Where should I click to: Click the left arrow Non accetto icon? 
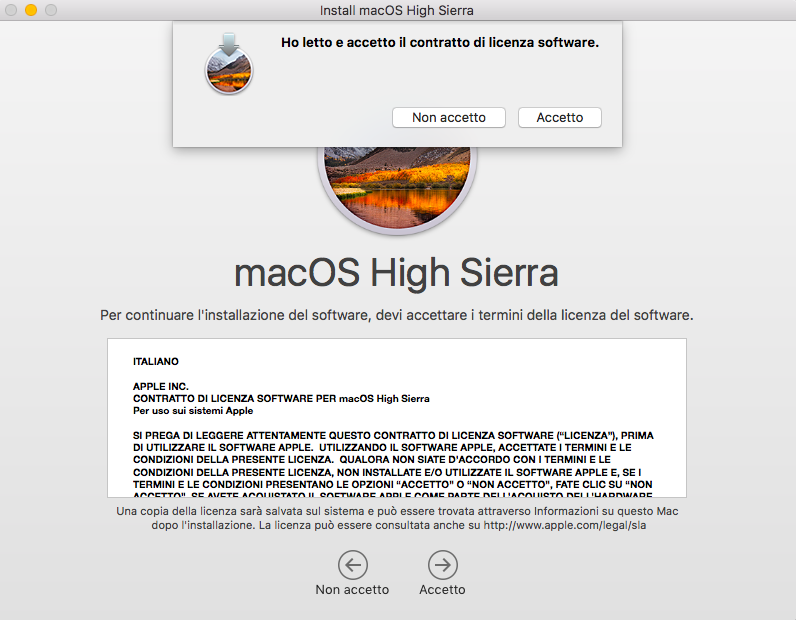click(x=353, y=565)
